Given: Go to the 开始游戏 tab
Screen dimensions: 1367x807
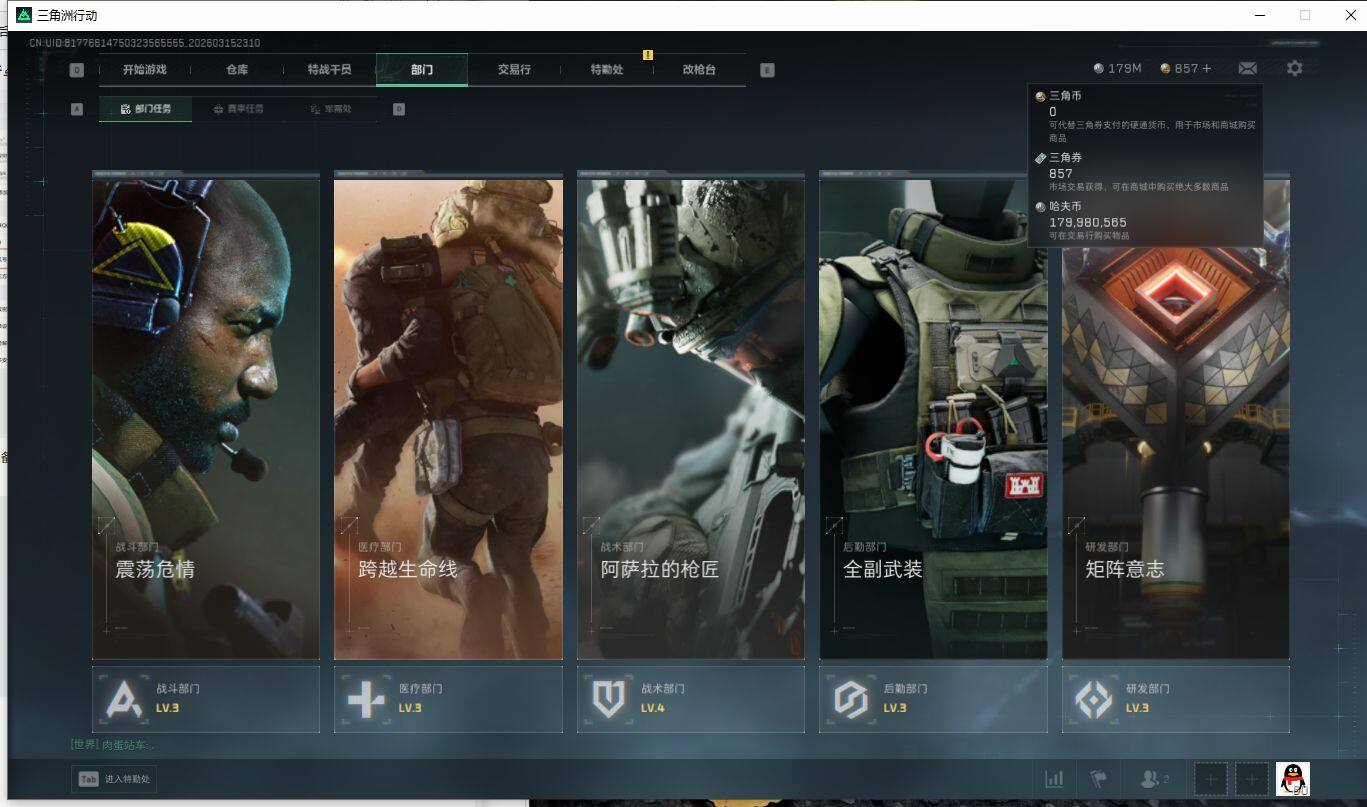Looking at the screenshot, I should pyautogui.click(x=145, y=70).
